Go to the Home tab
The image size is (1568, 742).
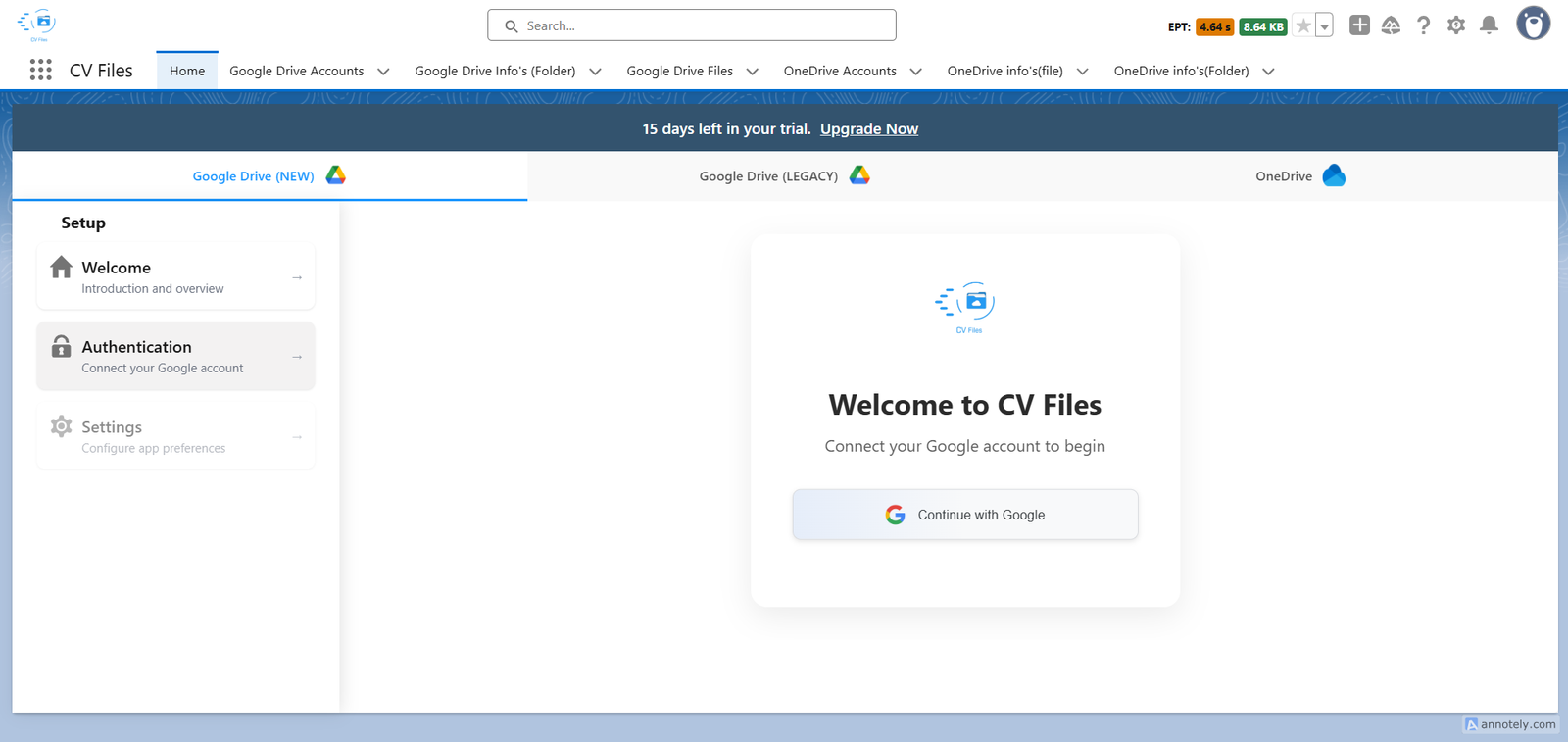click(187, 71)
